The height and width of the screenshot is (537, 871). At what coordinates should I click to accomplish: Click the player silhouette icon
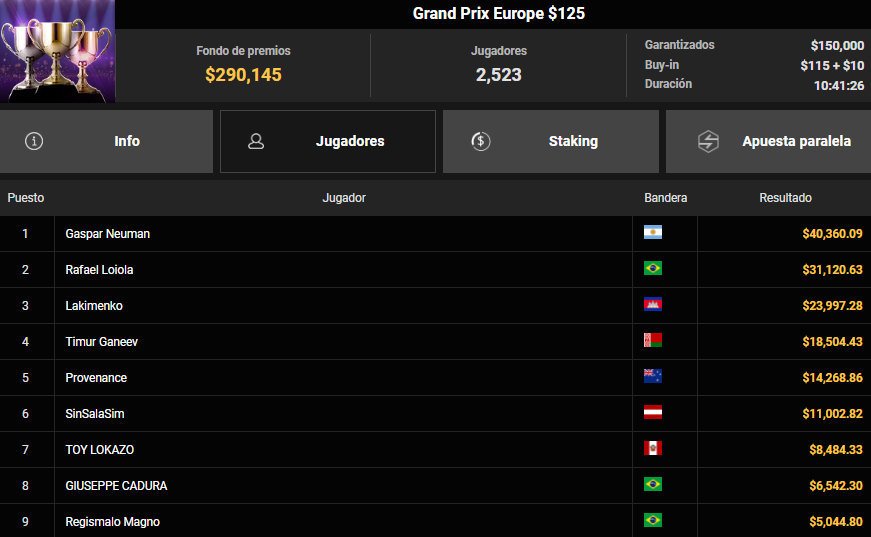(256, 141)
